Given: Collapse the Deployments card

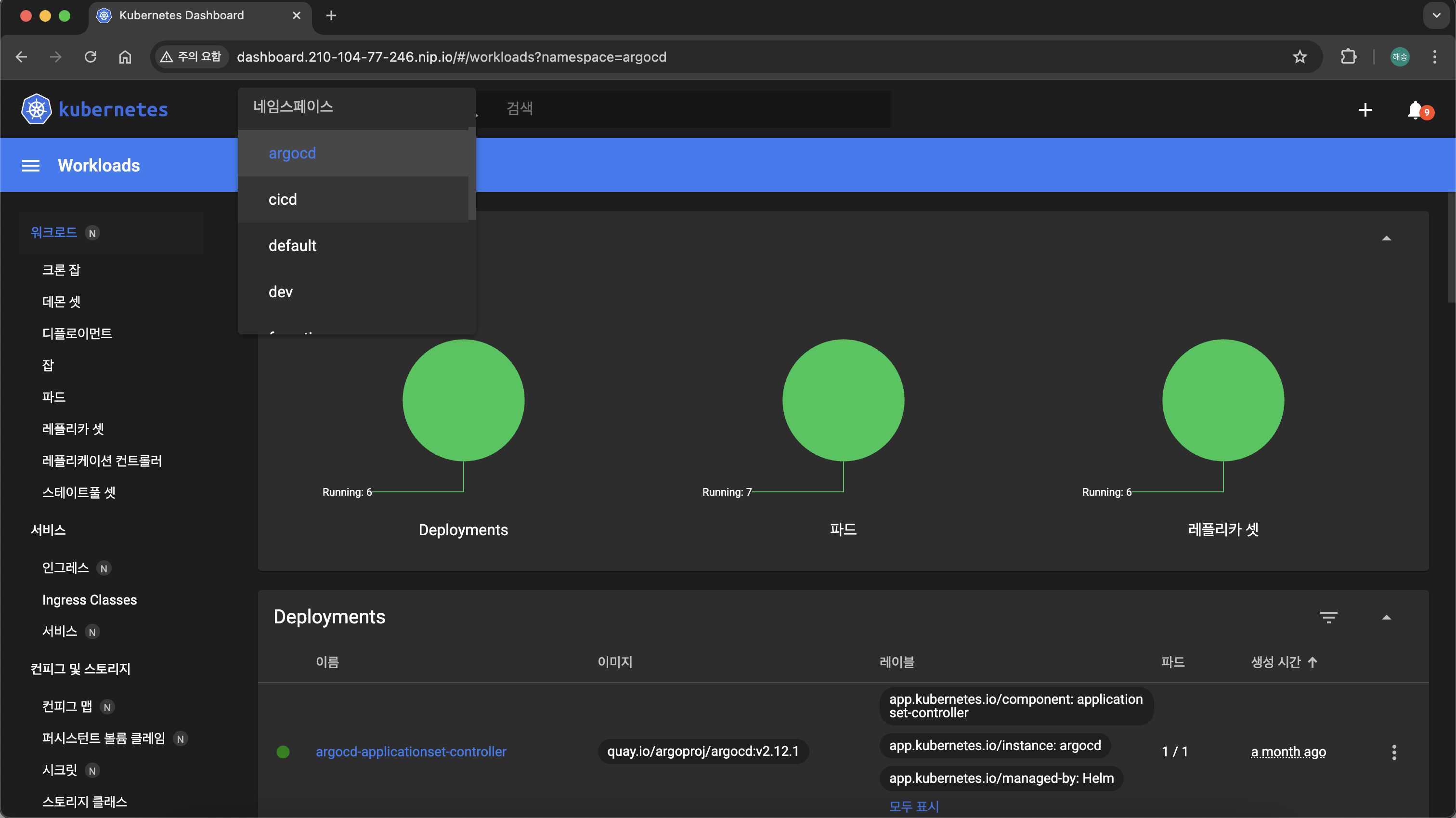Looking at the screenshot, I should click(1387, 617).
